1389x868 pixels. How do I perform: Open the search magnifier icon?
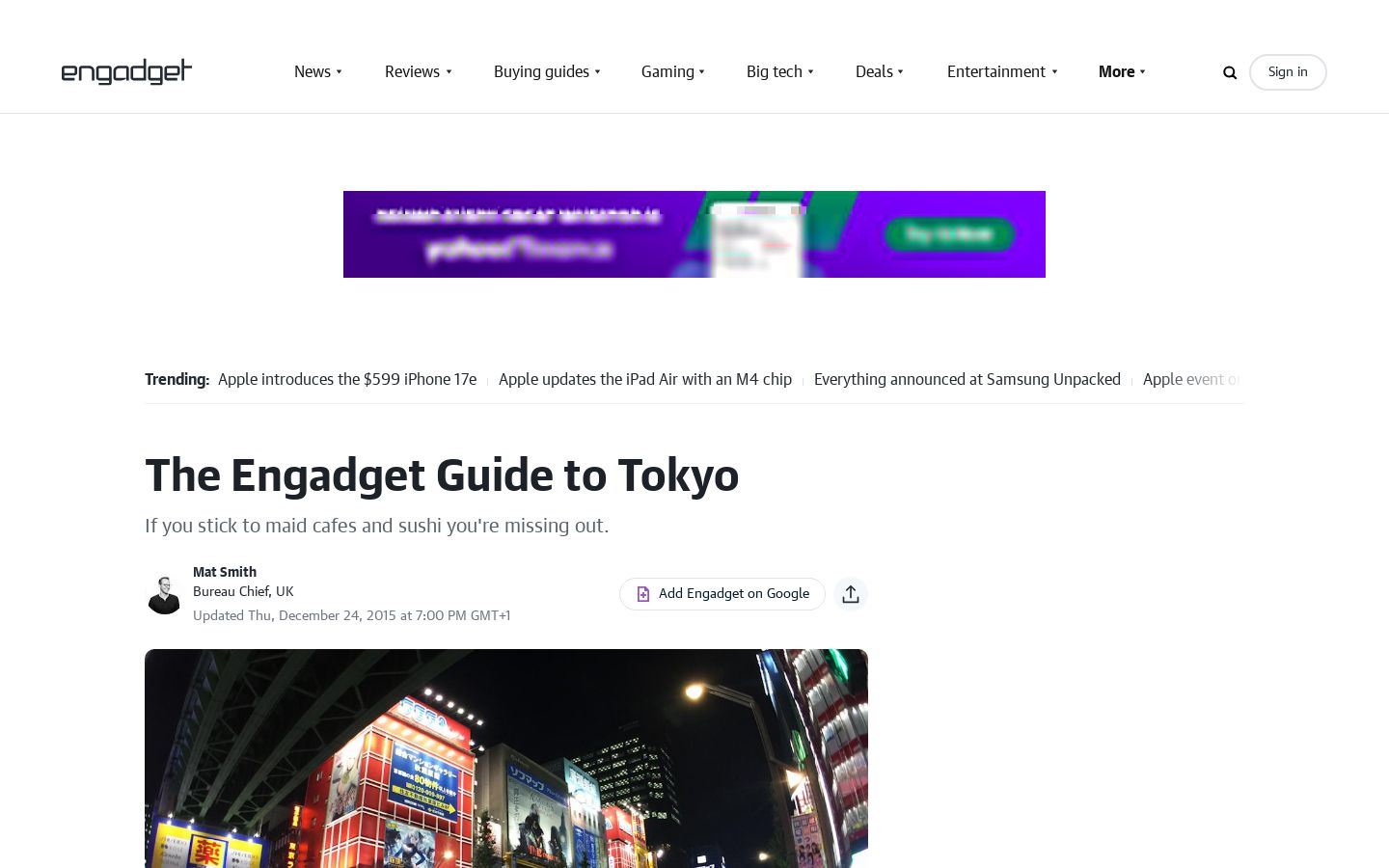pyautogui.click(x=1230, y=72)
